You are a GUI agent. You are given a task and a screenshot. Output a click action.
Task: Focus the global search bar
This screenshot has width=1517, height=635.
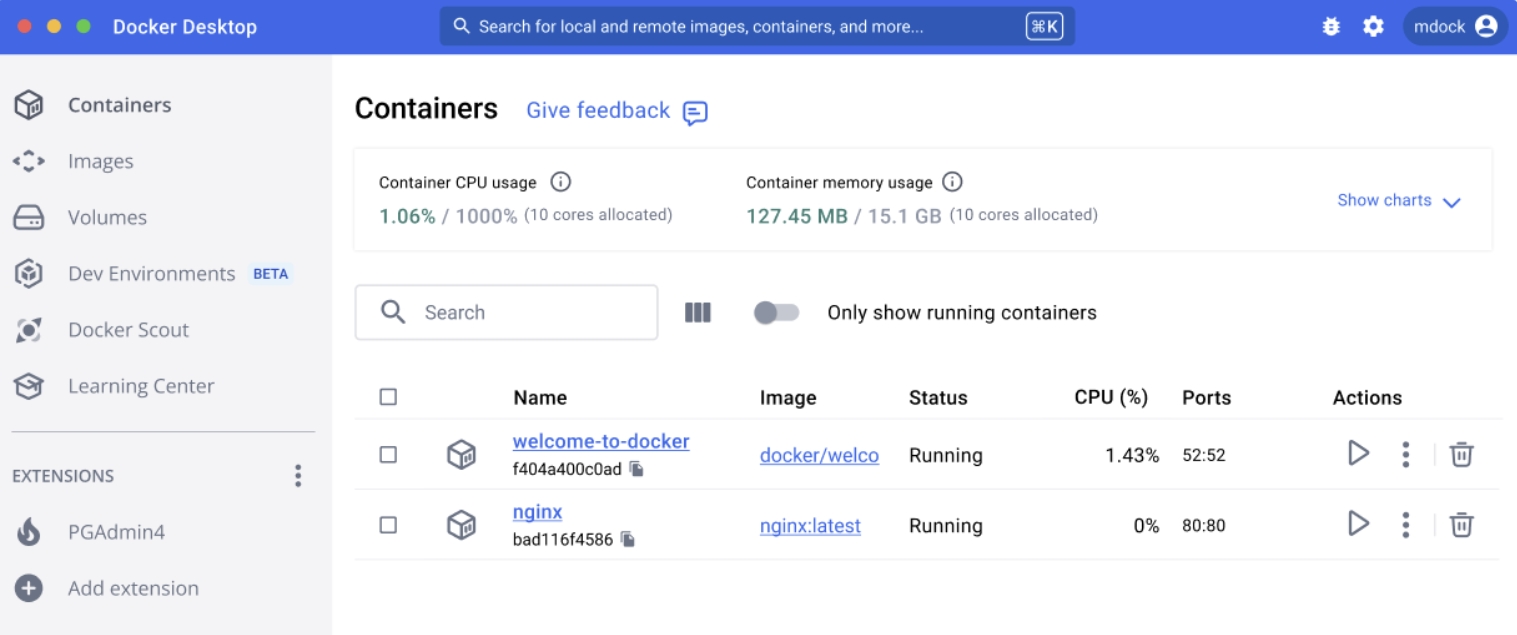pyautogui.click(x=757, y=27)
